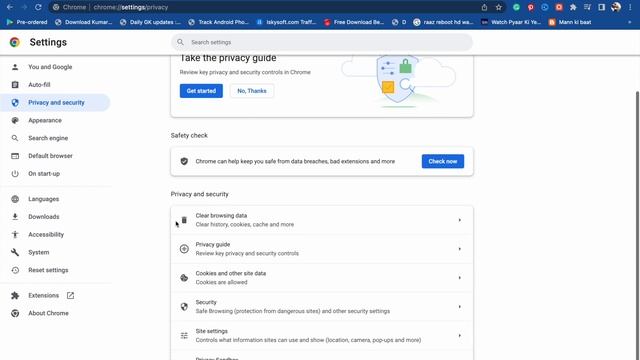Open Track Android Pho... bookmark
The height and width of the screenshot is (360, 640).
pos(218,22)
